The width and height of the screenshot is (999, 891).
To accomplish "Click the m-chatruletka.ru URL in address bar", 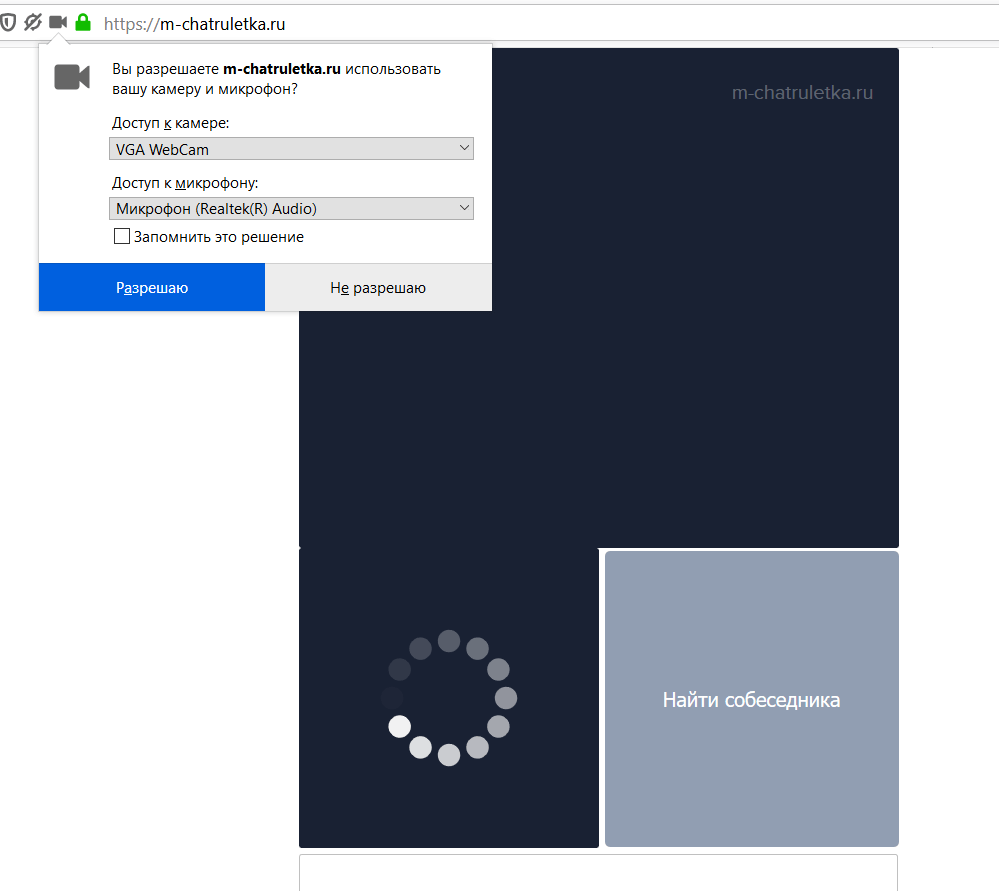I will [194, 24].
